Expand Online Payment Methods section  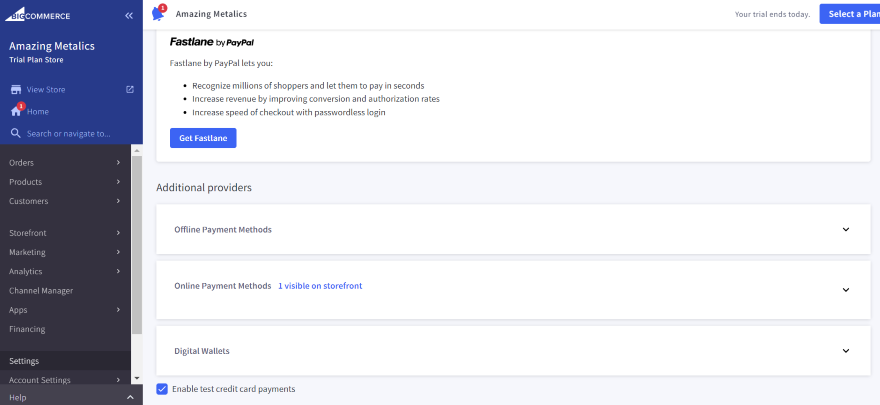tap(846, 290)
